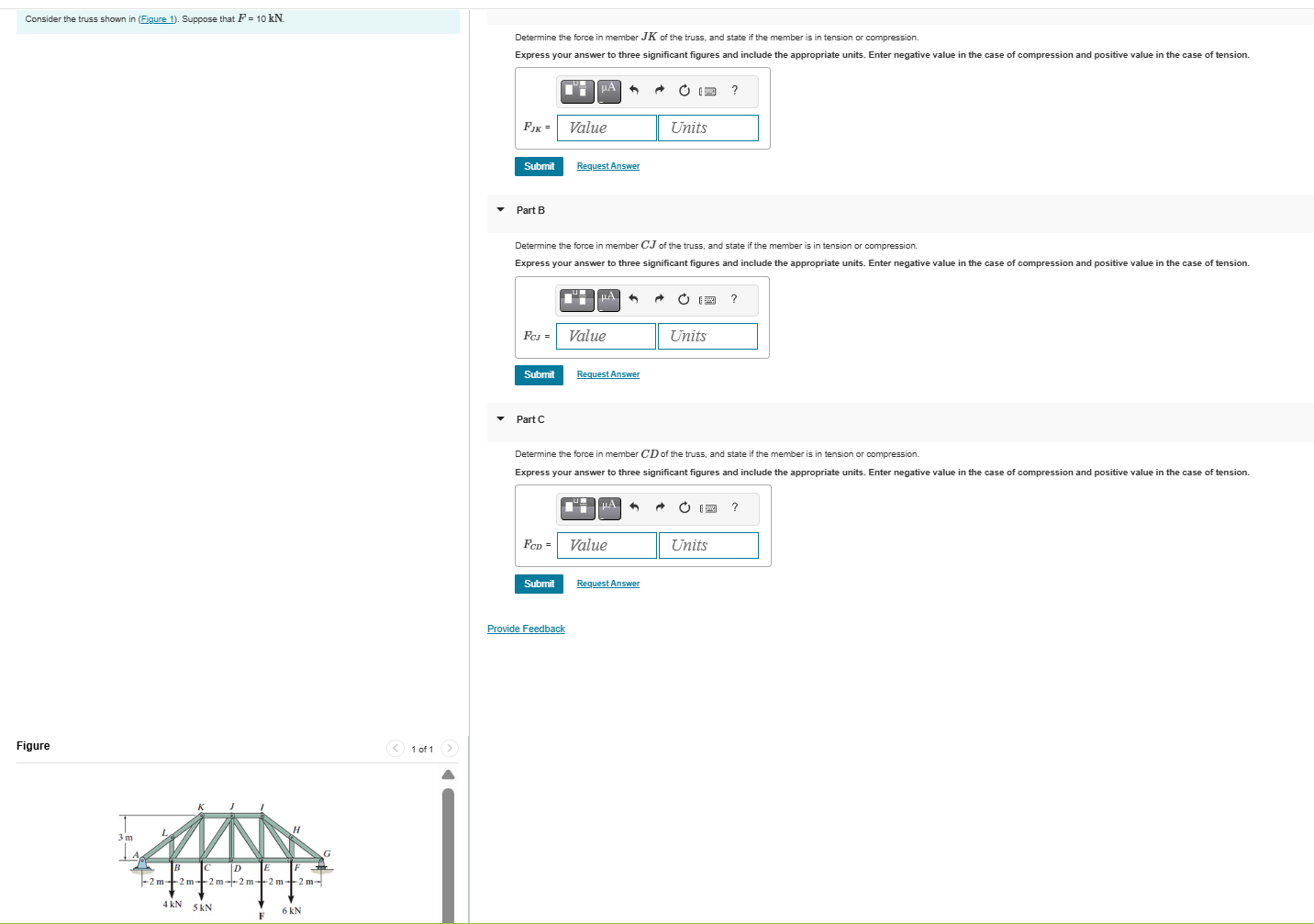Reset the Part A answer with the refresh icon

(x=684, y=91)
